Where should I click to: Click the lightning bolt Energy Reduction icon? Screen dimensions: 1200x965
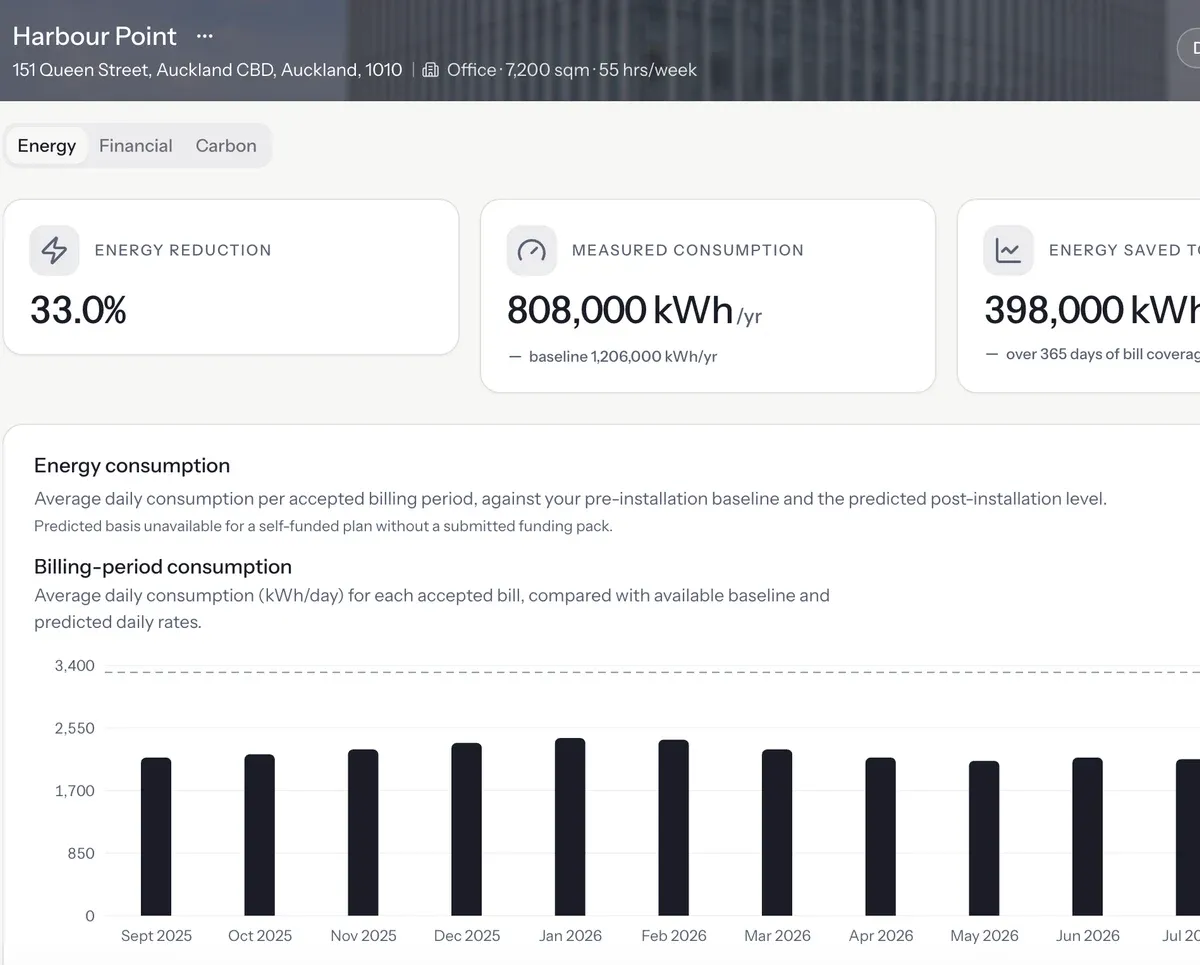pos(54,250)
